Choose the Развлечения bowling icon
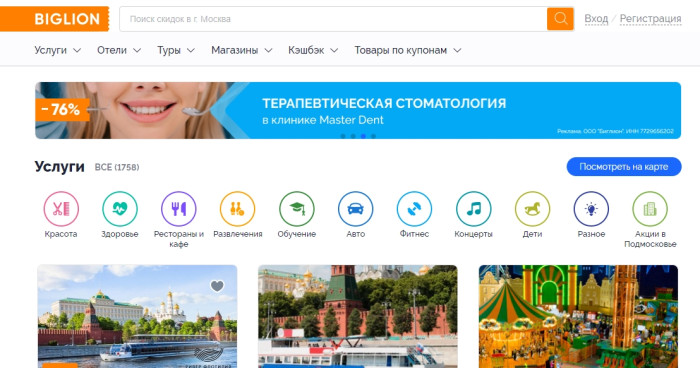 point(238,209)
